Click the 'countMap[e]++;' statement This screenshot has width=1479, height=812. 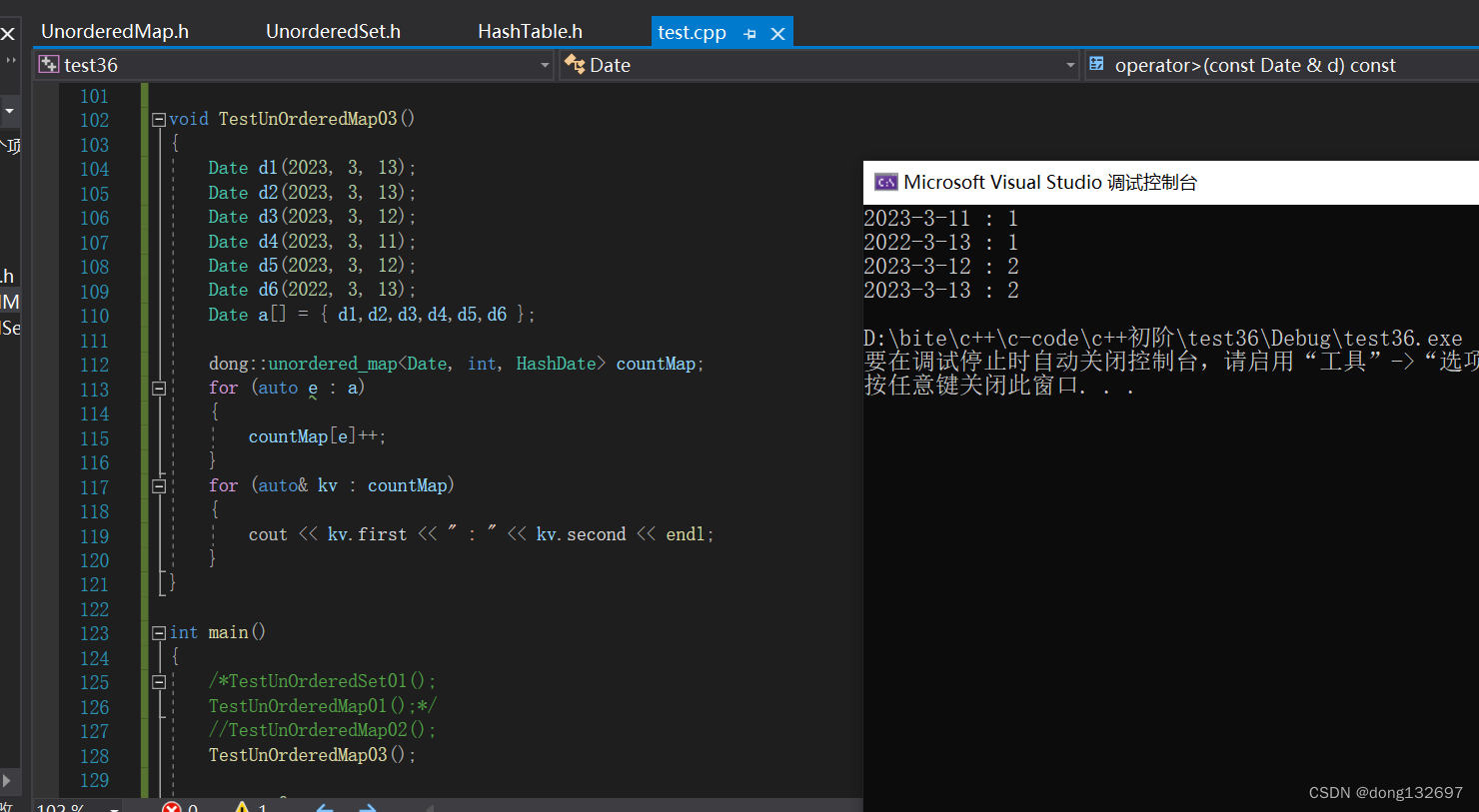tap(317, 437)
